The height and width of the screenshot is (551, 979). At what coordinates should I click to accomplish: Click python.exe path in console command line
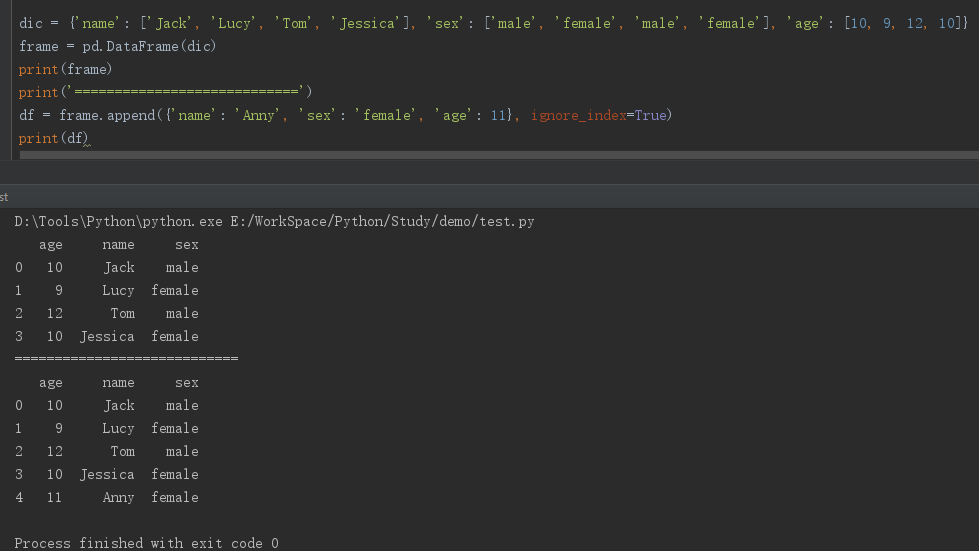click(119, 221)
